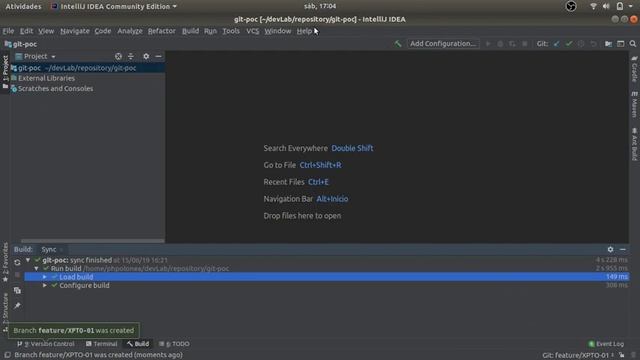Click the Add Configuration button
Screen dimensions: 640x360
tap(443, 44)
